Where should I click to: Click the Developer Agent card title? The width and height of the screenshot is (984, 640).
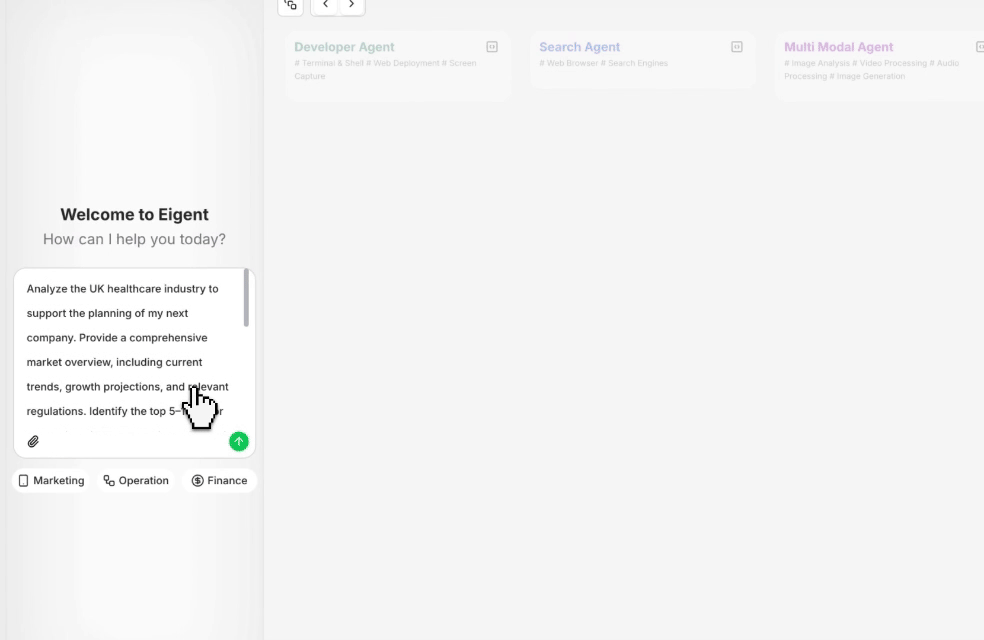(345, 47)
